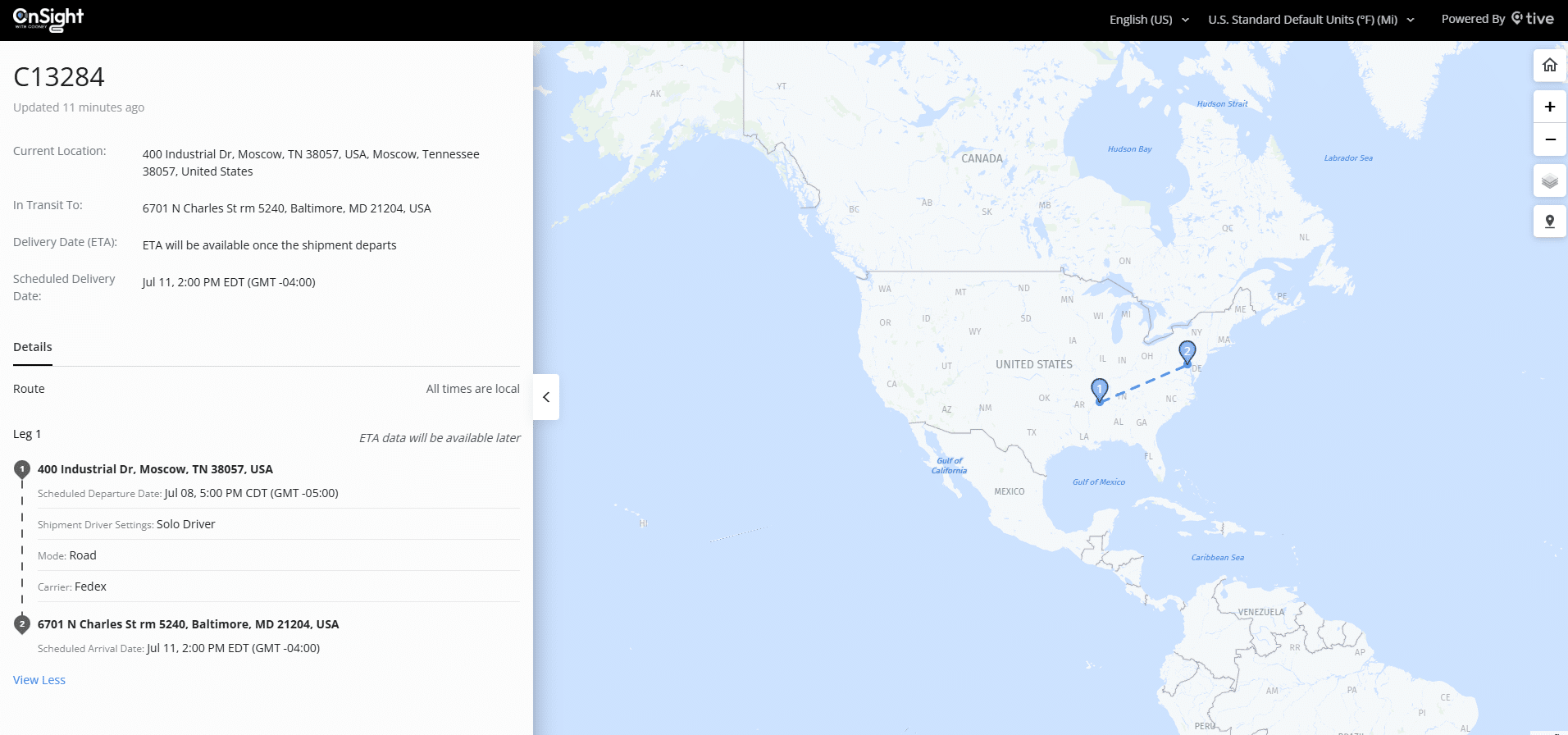Zoom in the map with plus button

(1549, 107)
